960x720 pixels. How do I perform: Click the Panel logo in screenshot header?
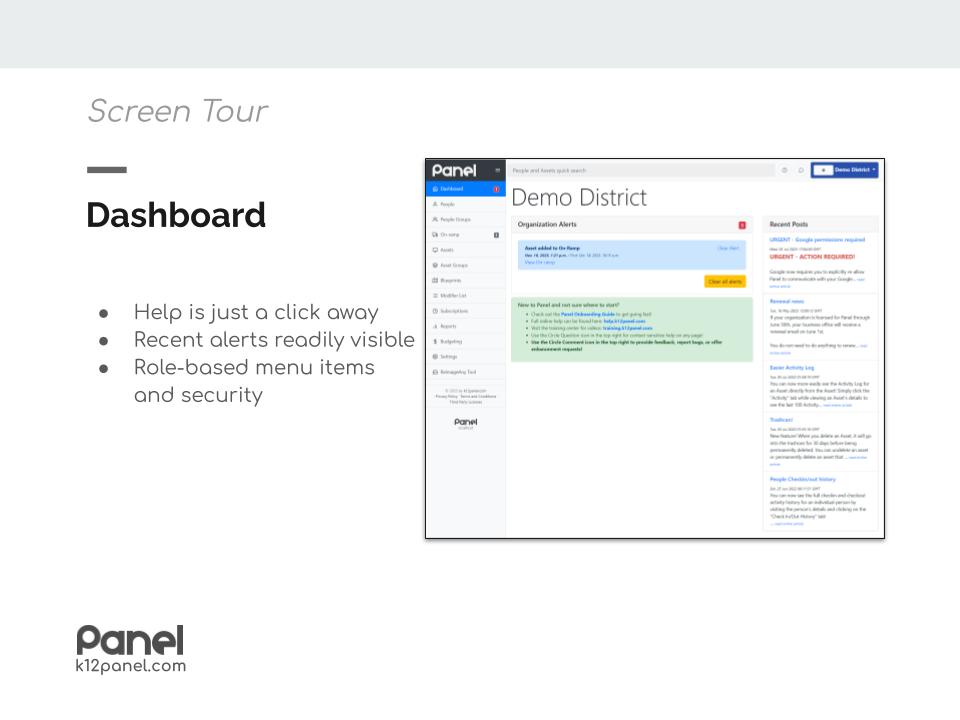pyautogui.click(x=454, y=170)
